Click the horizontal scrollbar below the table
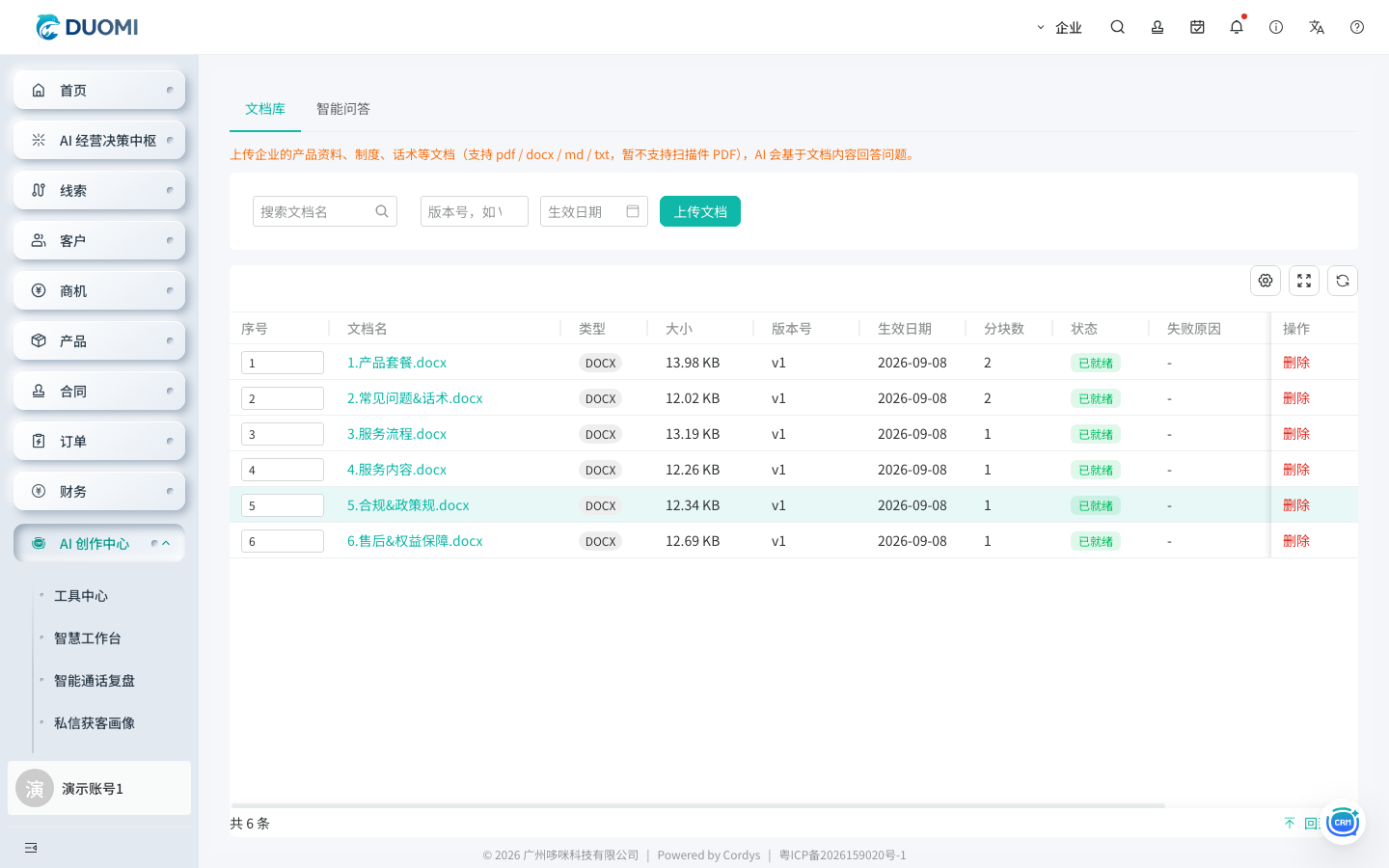 (x=697, y=805)
